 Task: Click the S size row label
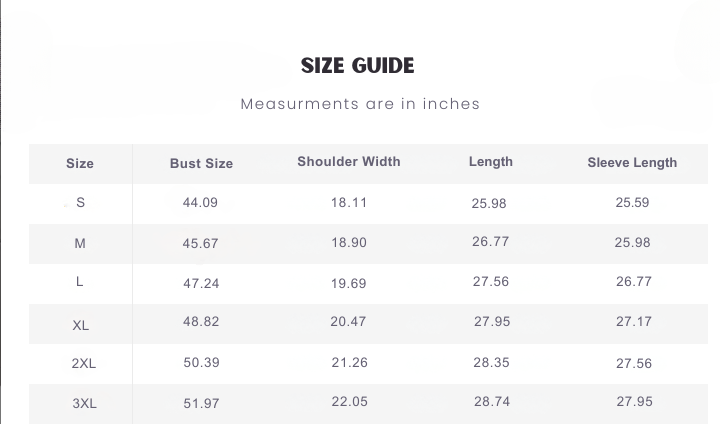81,203
